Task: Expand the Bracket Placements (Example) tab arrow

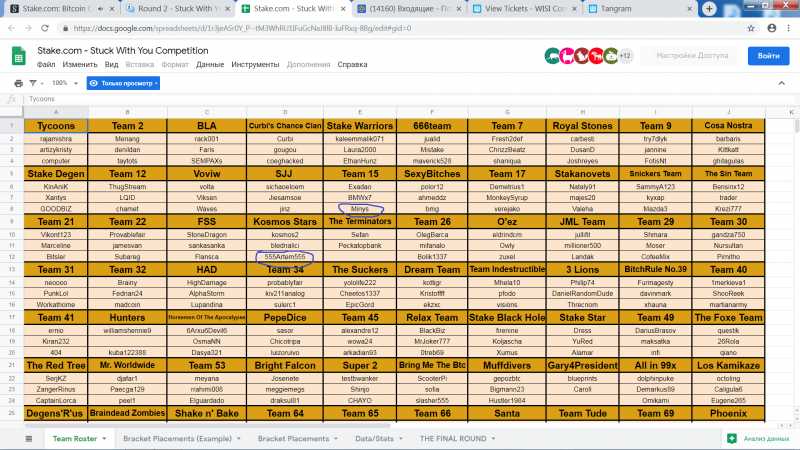Action: [238, 439]
